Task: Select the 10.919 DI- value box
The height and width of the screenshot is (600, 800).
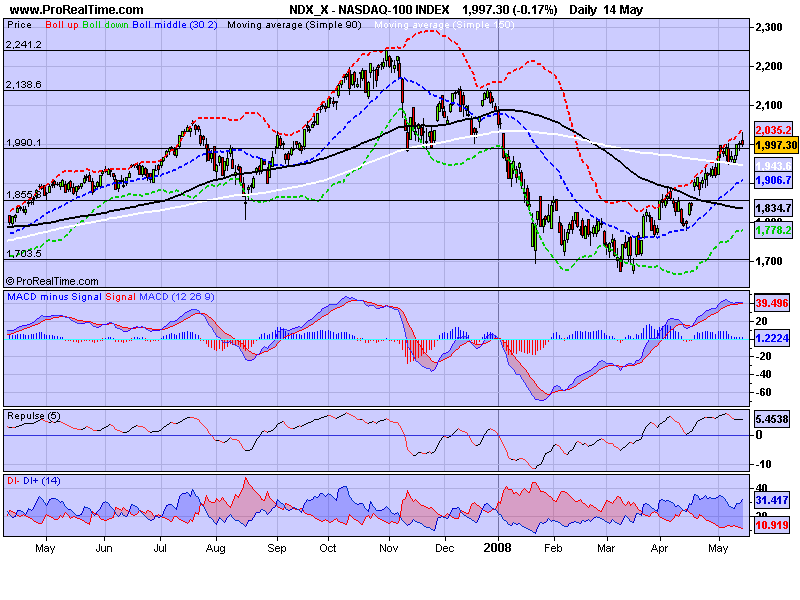Action: coord(772,525)
